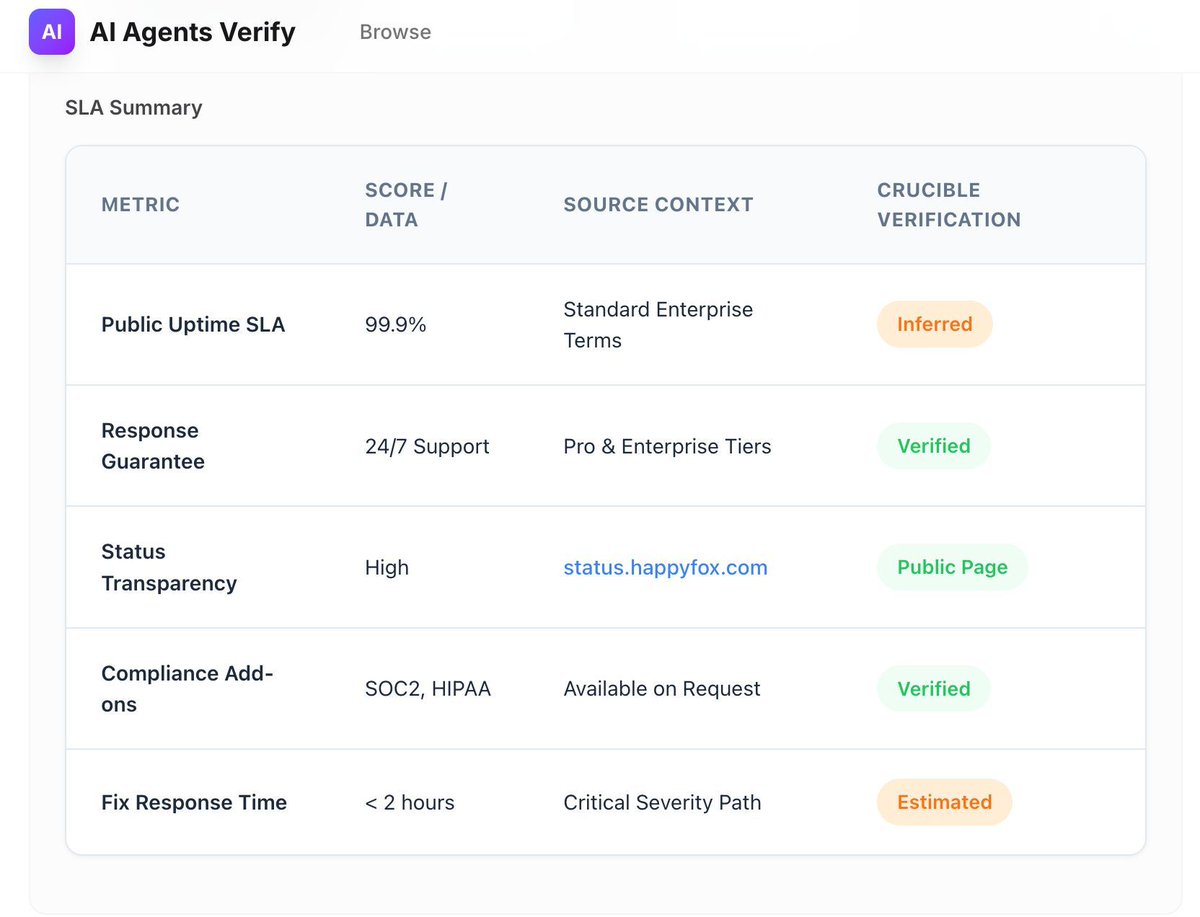Click the Verified badge for Compliance Add-ons

[933, 689]
